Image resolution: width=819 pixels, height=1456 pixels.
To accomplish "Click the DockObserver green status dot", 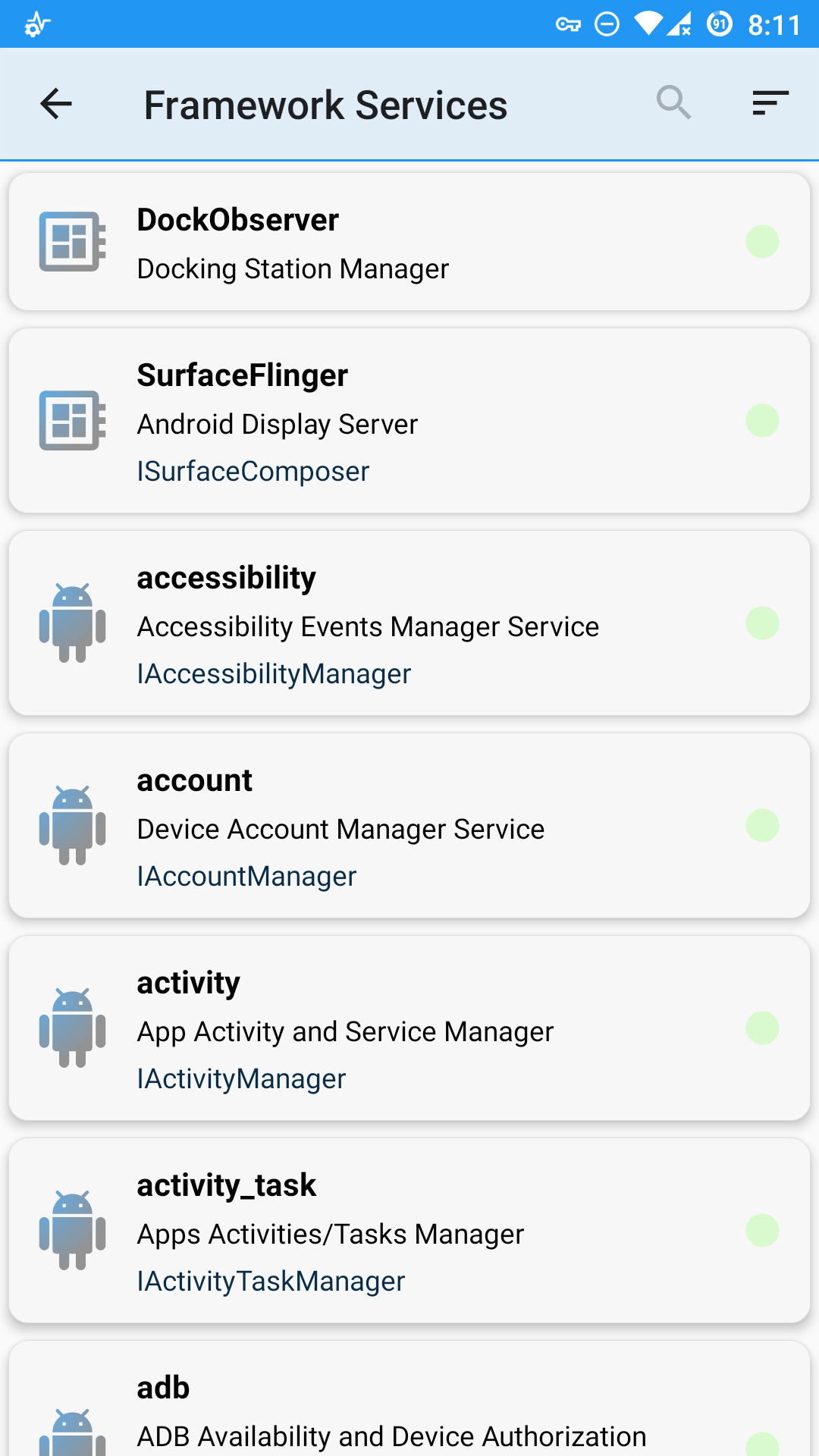I will 762,242.
